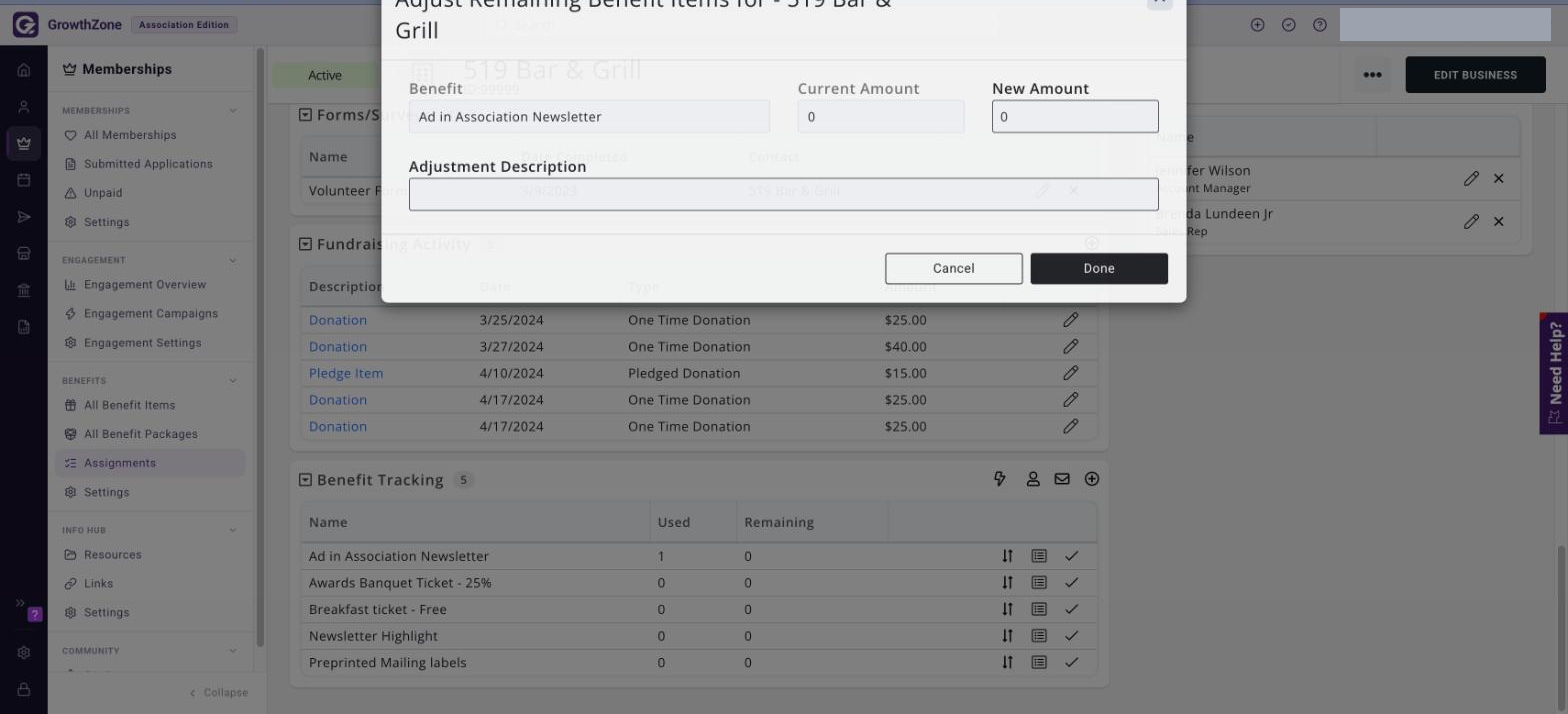Viewport: 1568px width, 714px height.
Task: Collapse the ENGAGEMENT sidebar group
Action: (233, 260)
